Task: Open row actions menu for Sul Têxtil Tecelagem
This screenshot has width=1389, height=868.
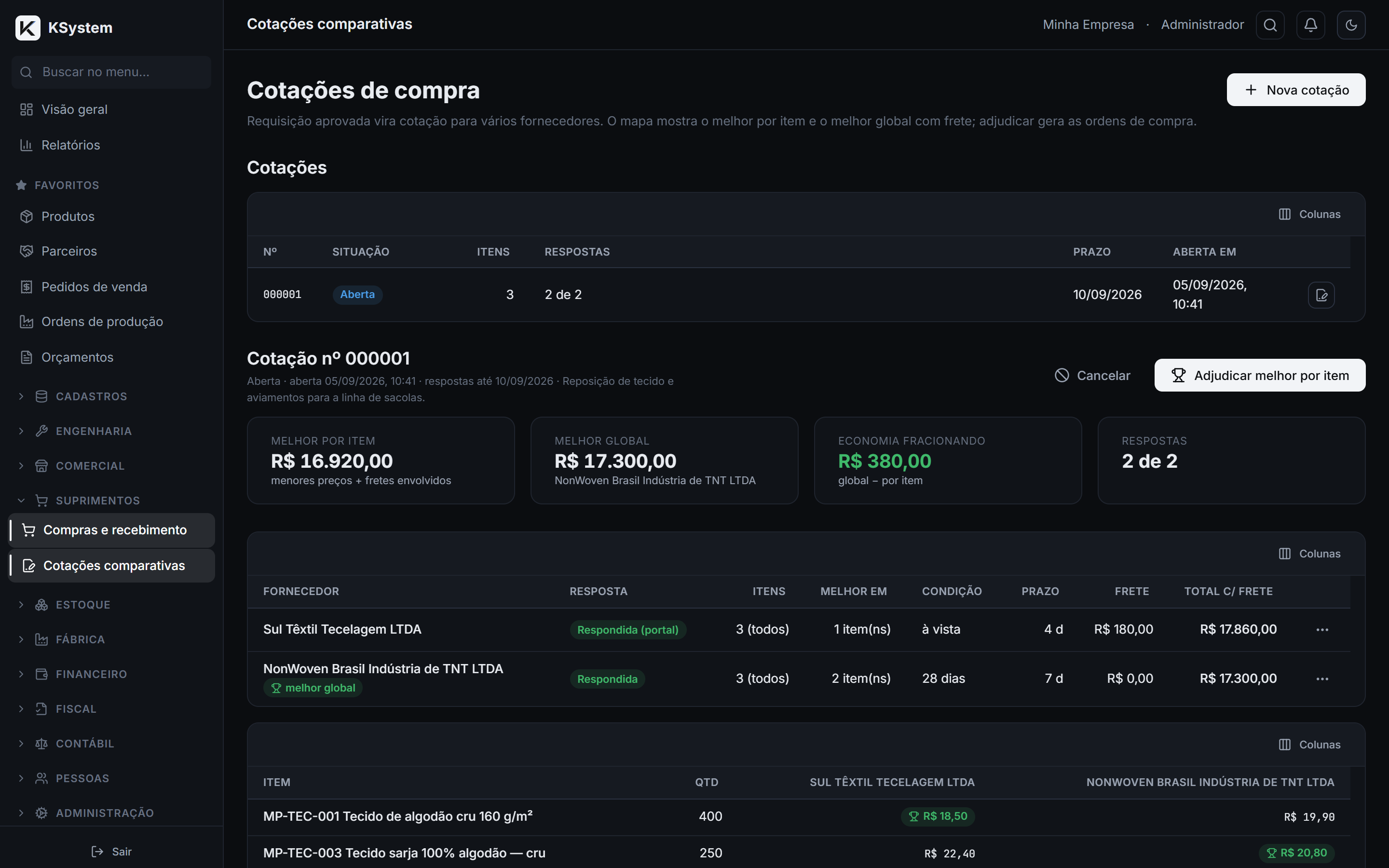Action: [x=1322, y=630]
